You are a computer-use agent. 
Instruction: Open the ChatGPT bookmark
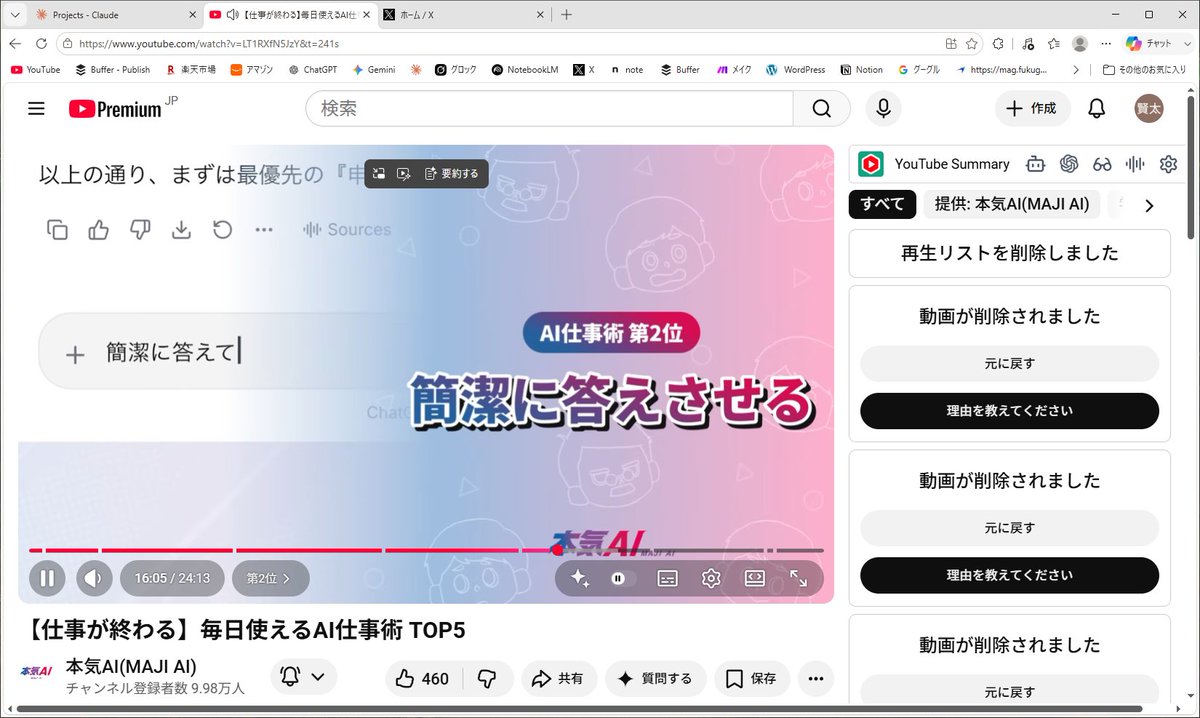tap(315, 70)
